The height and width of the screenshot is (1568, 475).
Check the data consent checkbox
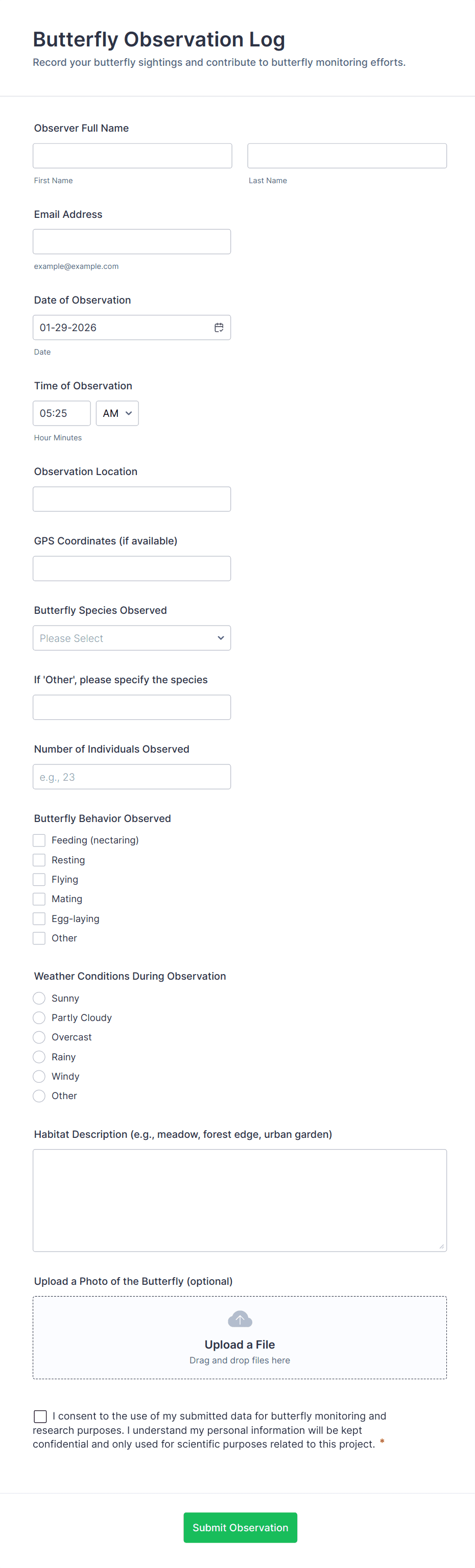coord(40,1416)
